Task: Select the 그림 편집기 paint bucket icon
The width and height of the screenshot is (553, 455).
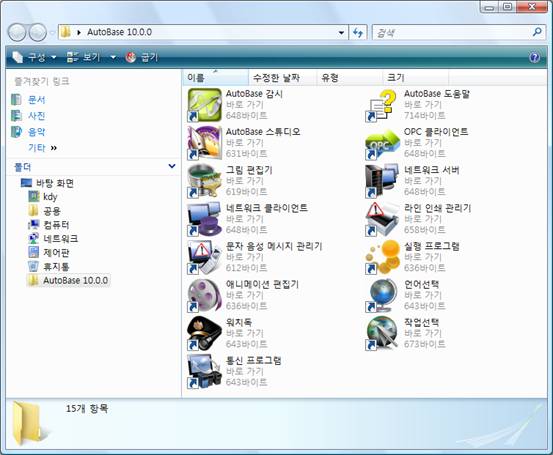Action: (x=204, y=181)
